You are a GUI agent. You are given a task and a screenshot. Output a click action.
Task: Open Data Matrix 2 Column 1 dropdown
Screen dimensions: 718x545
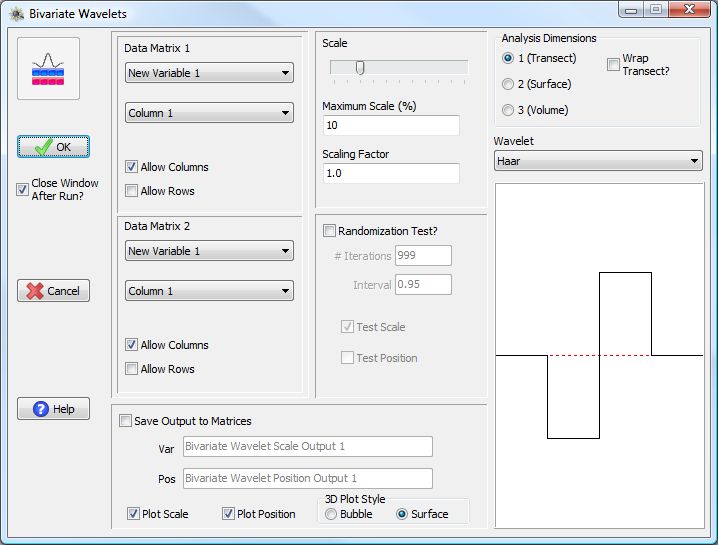(x=209, y=291)
